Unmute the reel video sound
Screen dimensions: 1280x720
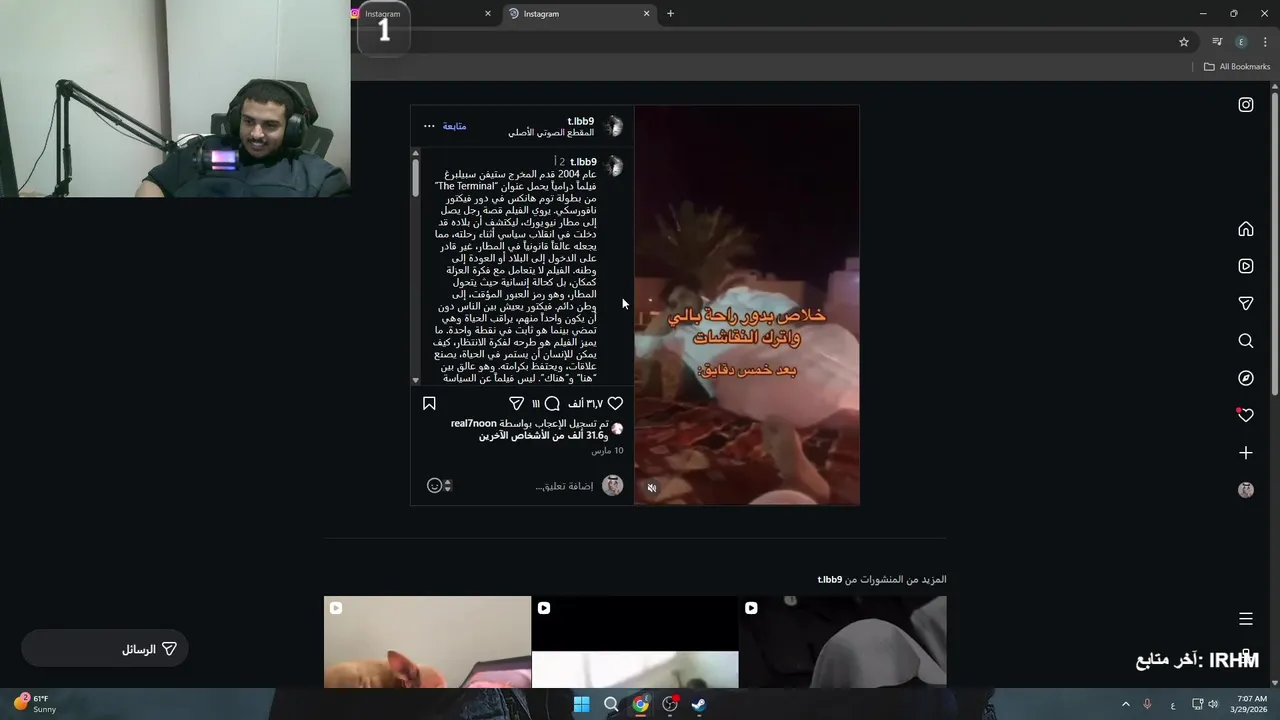(652, 488)
